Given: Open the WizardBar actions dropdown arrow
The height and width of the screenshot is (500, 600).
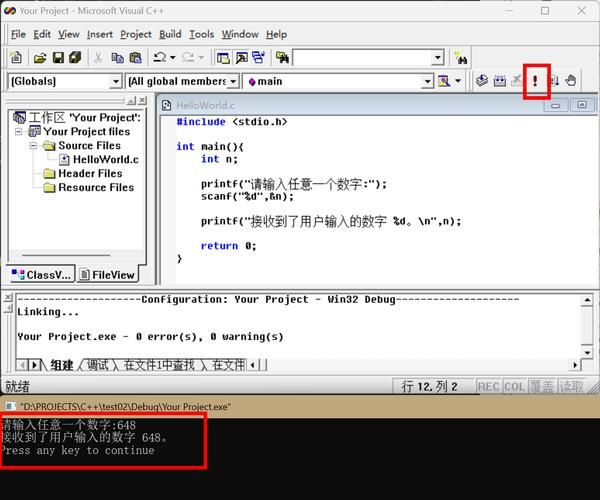Looking at the screenshot, I should tap(458, 81).
